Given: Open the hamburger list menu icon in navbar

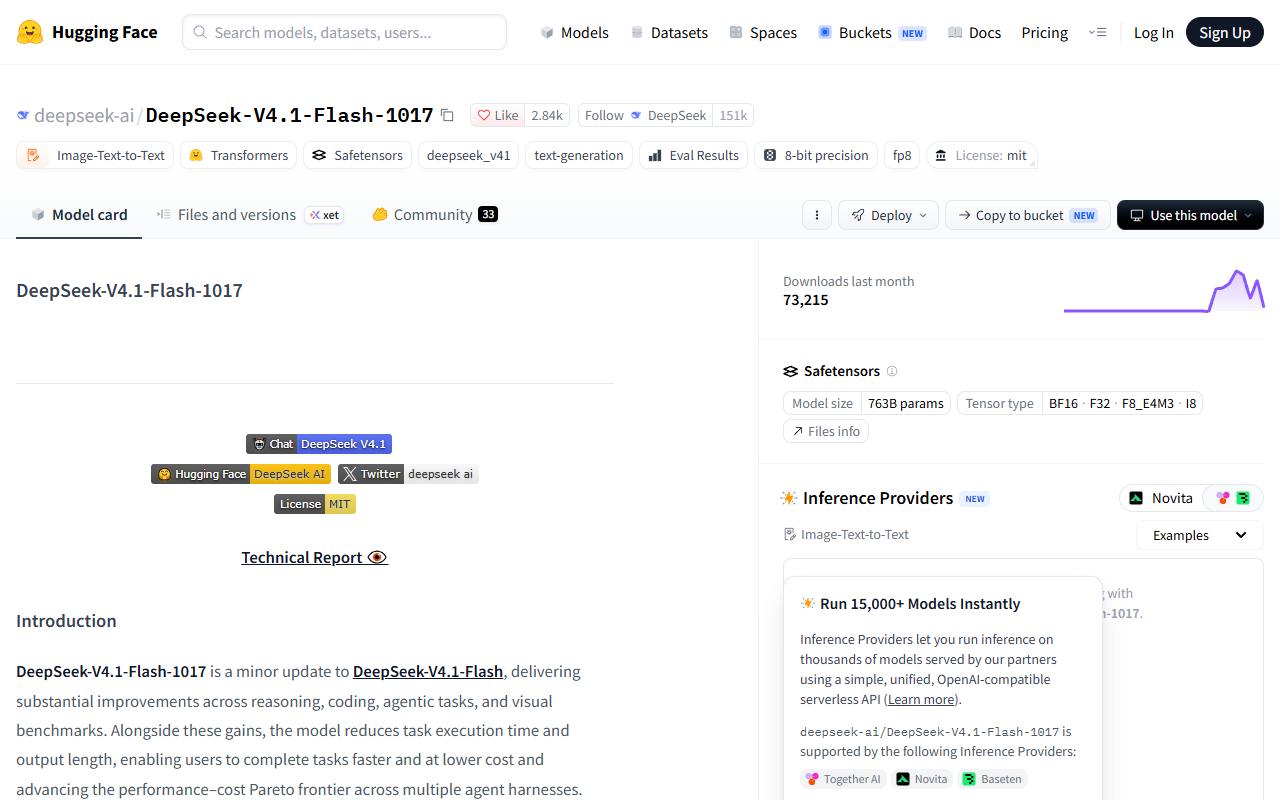Looking at the screenshot, I should click(x=1097, y=32).
